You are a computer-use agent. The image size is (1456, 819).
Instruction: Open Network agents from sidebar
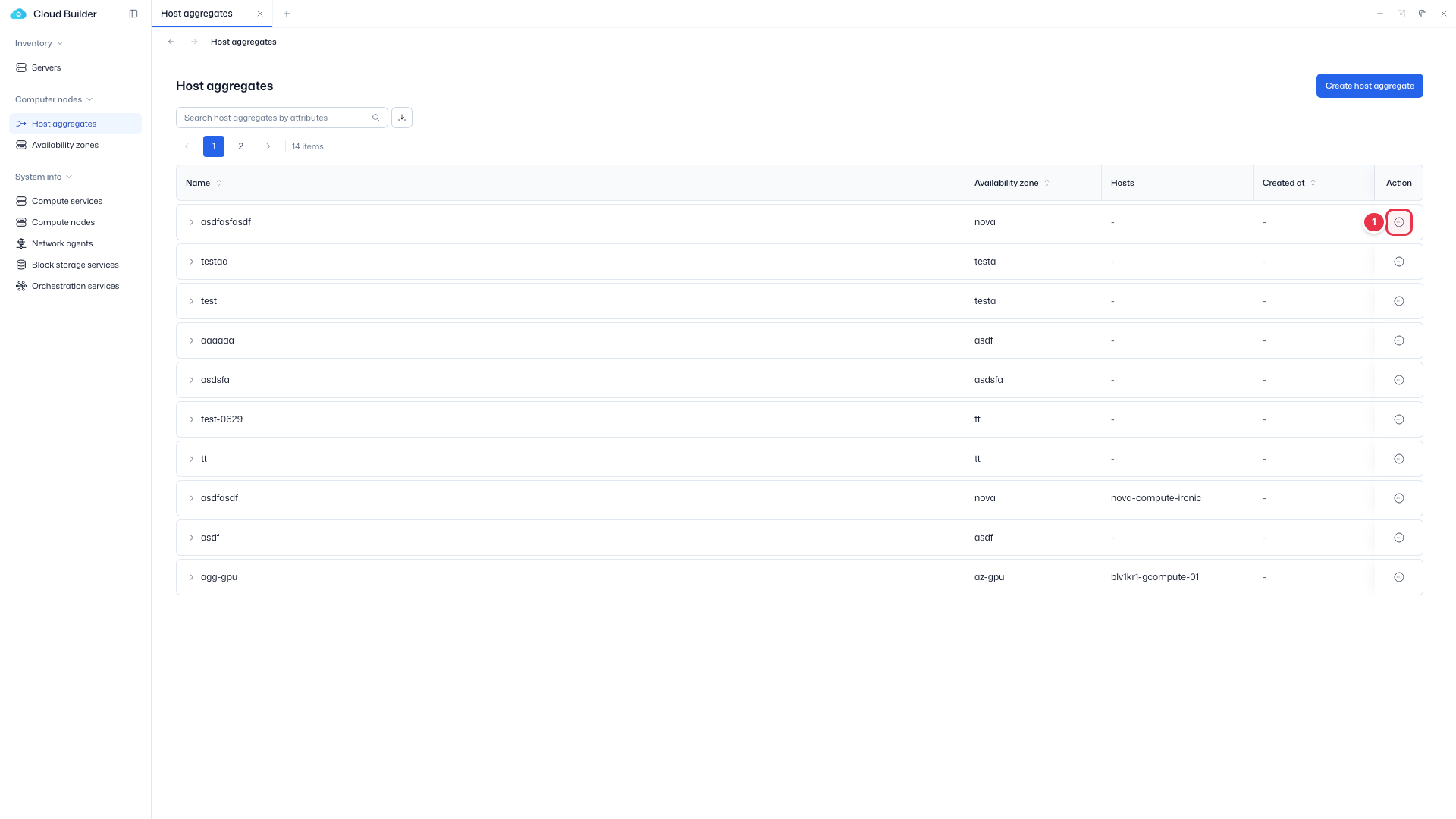(62, 243)
